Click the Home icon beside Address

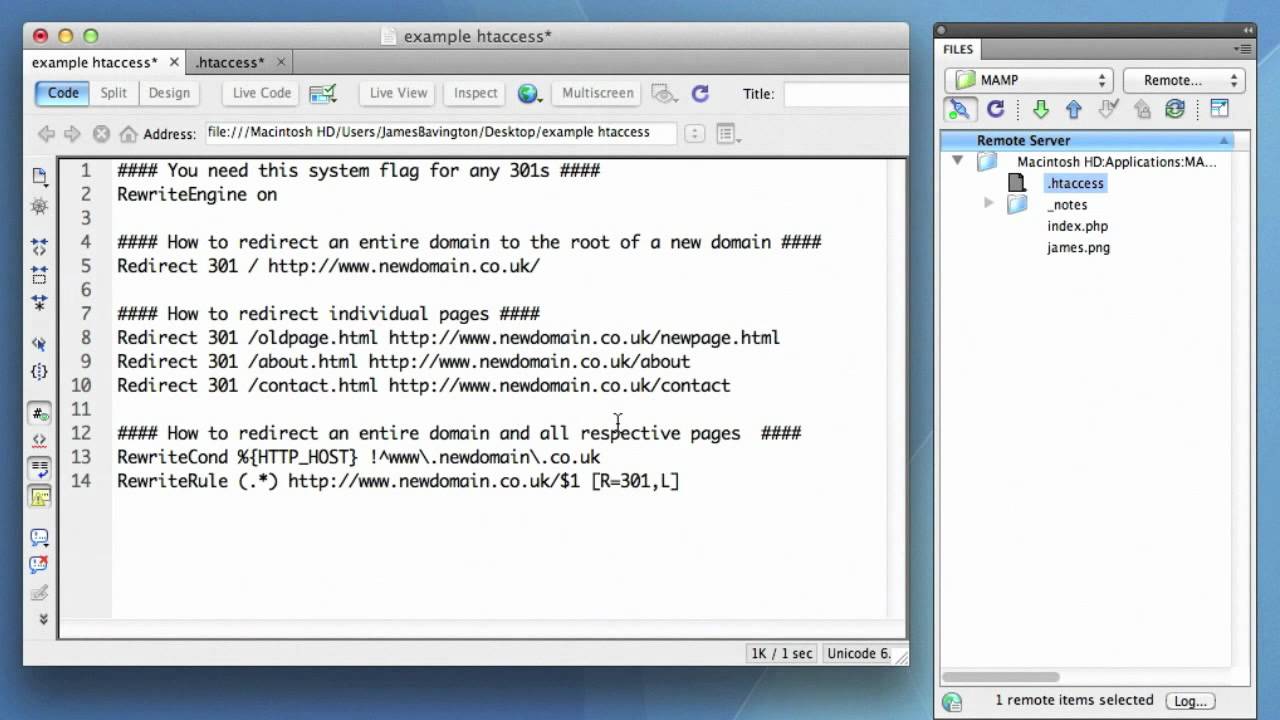click(x=128, y=134)
